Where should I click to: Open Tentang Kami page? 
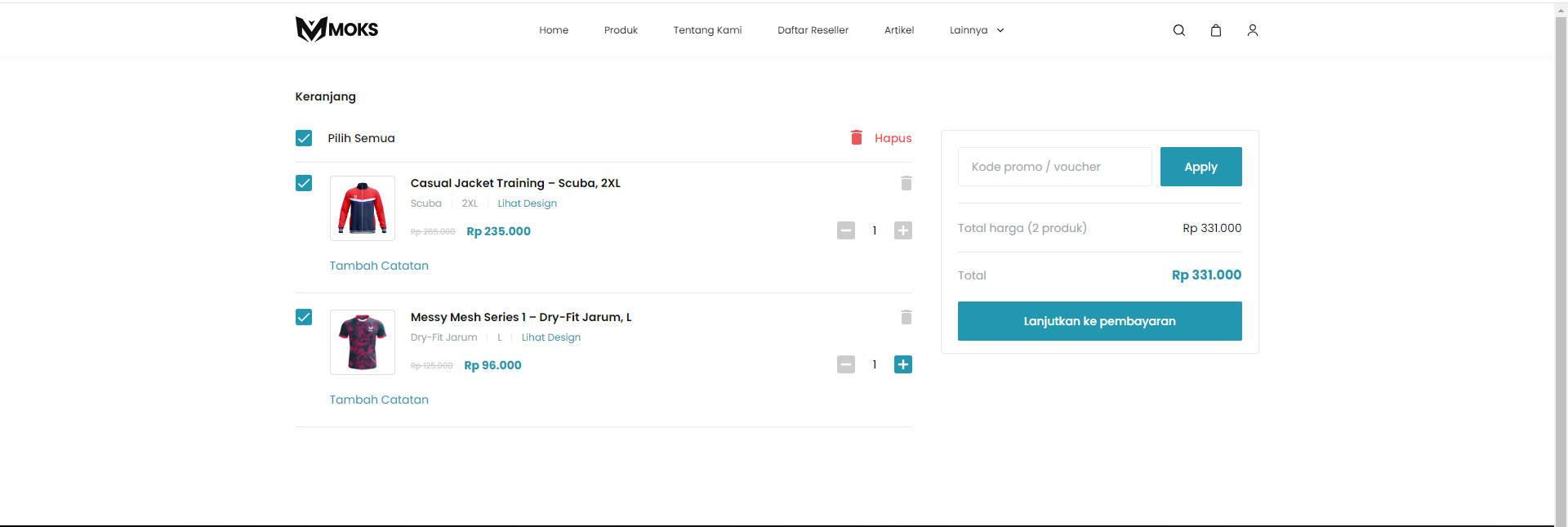pyautogui.click(x=707, y=30)
